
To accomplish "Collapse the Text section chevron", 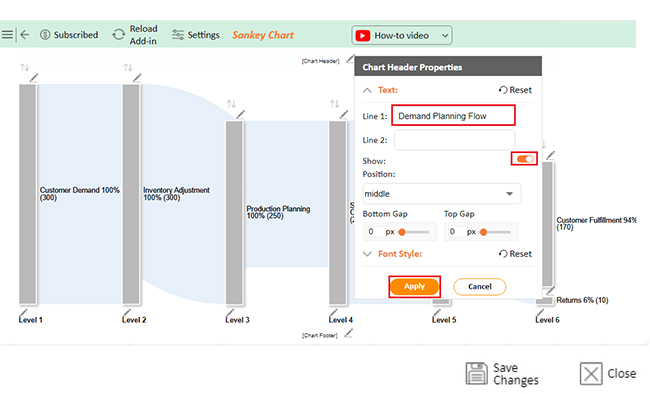I will [x=367, y=90].
